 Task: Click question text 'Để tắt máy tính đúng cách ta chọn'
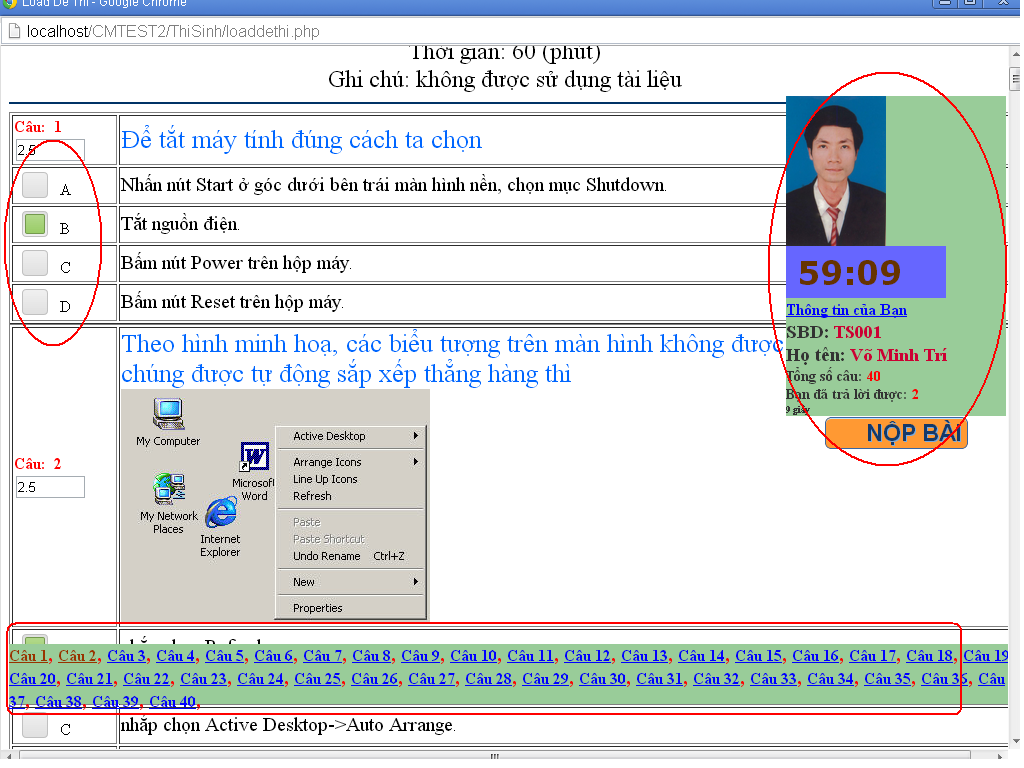click(301, 140)
